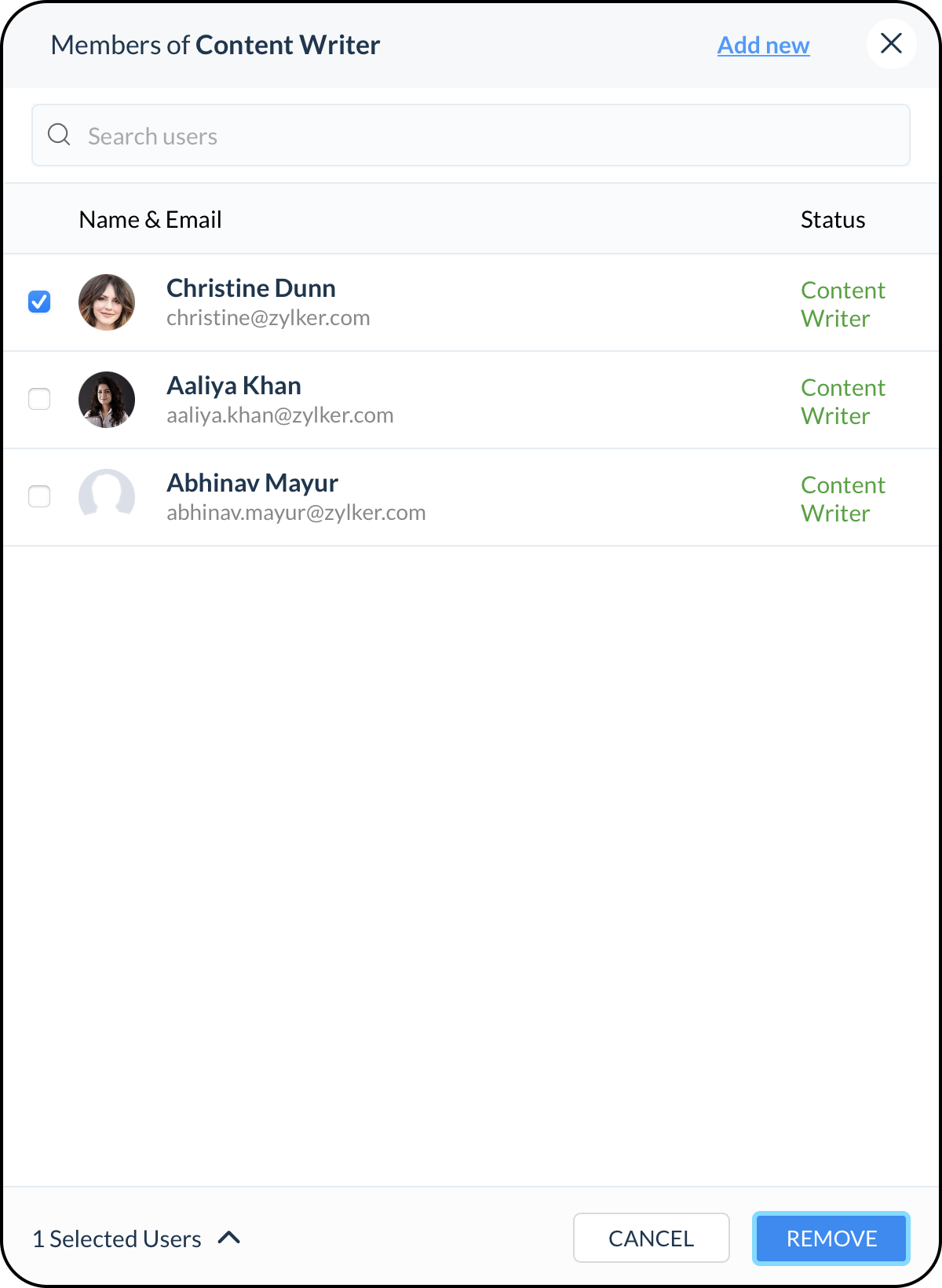Screen dimensions: 942x1288
Task: Close the Members dialog with X
Action: tap(891, 44)
